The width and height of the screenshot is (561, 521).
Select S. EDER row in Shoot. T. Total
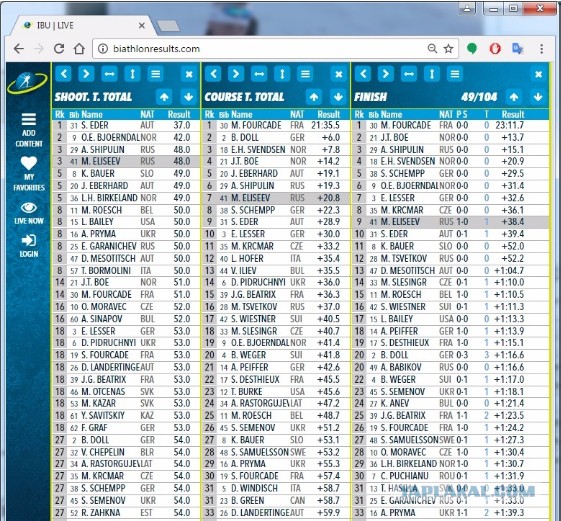click(x=126, y=125)
